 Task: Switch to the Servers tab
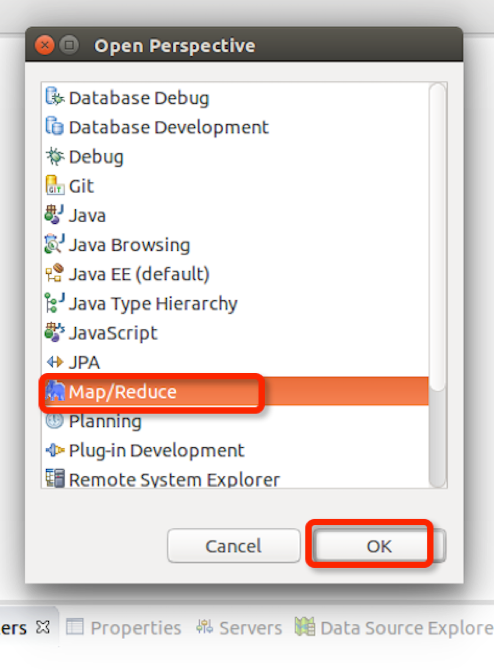click(239, 628)
